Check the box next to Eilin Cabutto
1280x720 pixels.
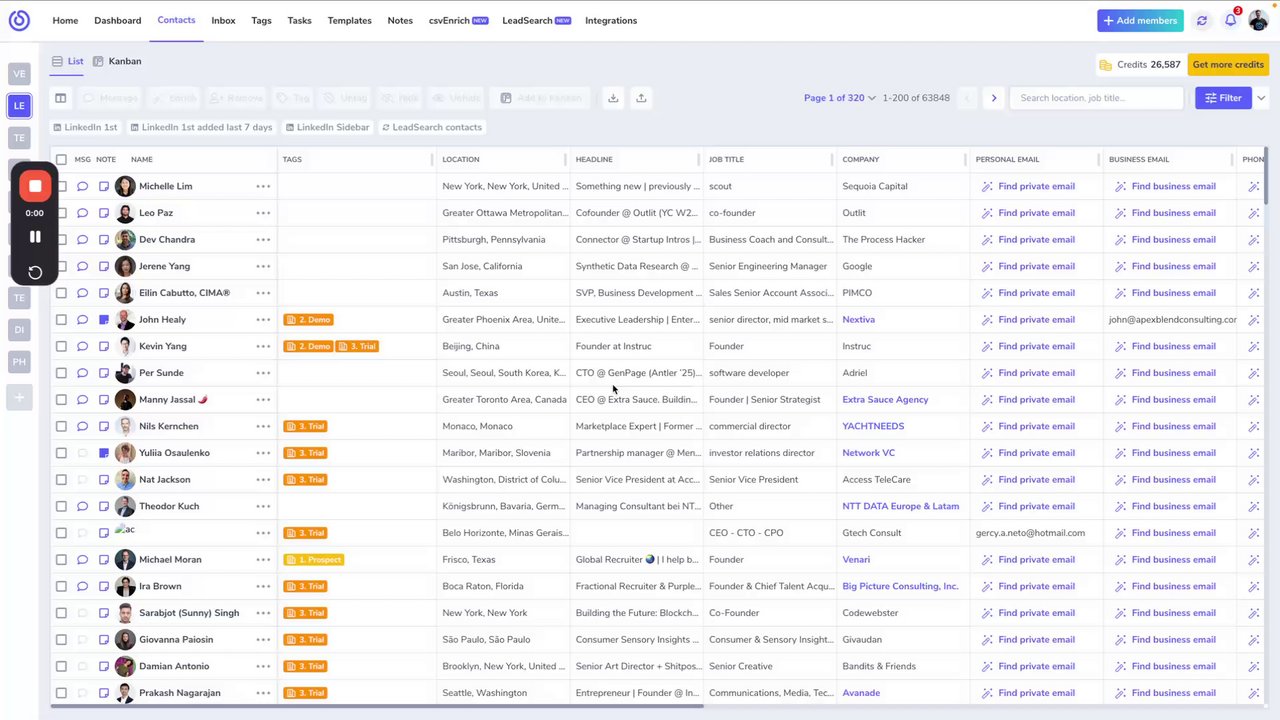pyautogui.click(x=61, y=293)
